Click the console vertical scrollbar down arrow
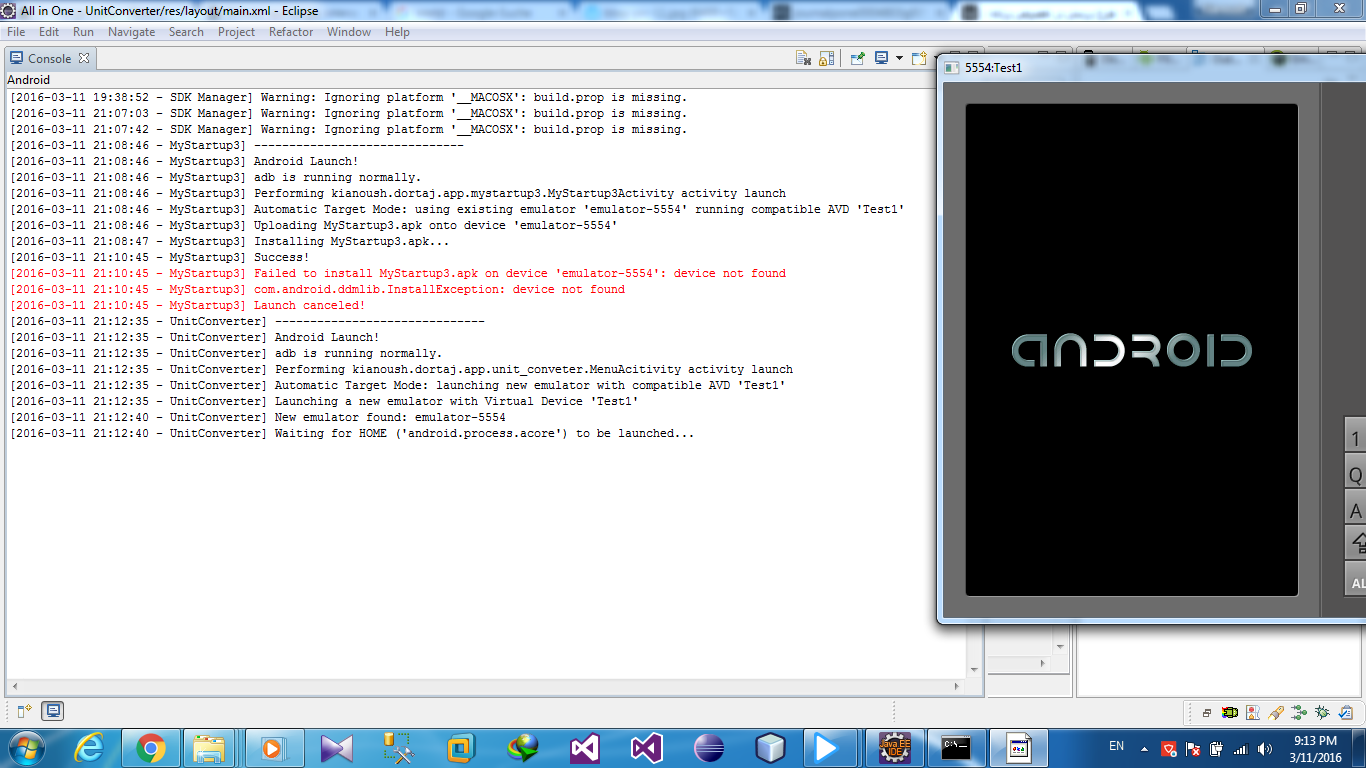This screenshot has height=768, width=1366. pos(974,670)
